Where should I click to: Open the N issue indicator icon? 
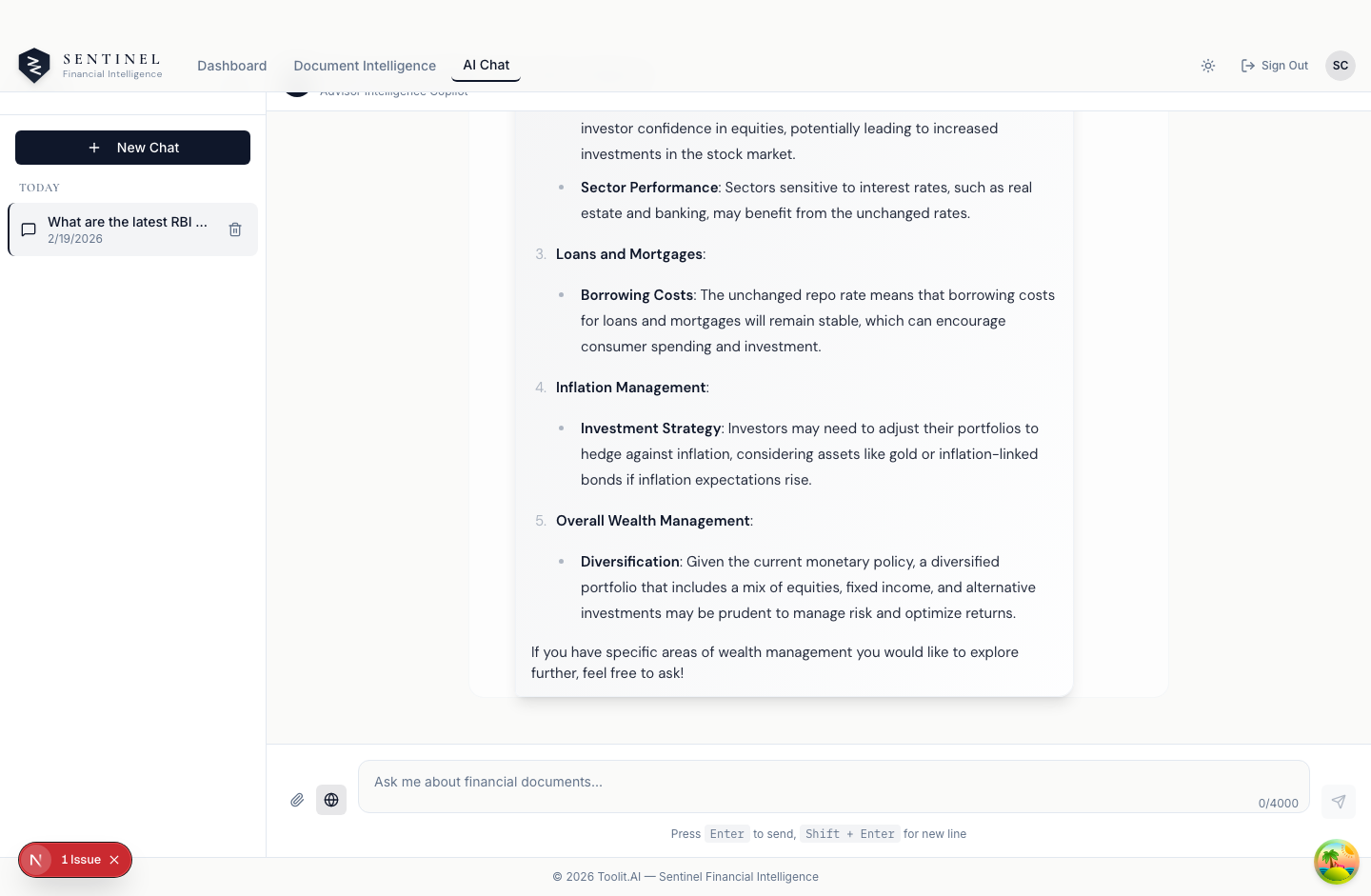click(x=36, y=860)
